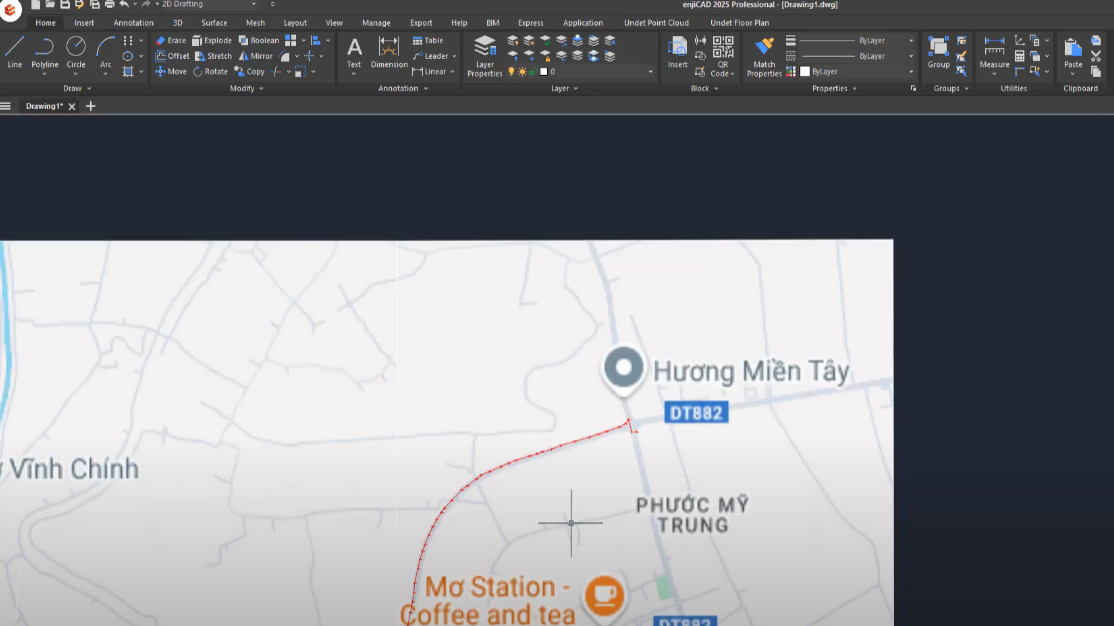Select the Text annotation tool
The image size is (1114, 626).
coord(354,53)
